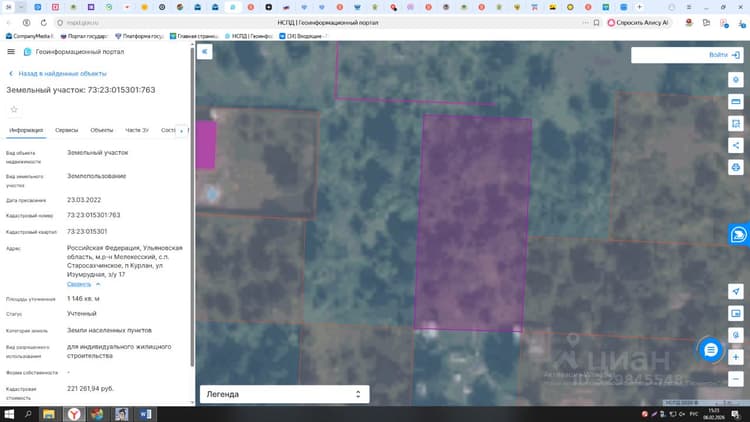Viewport: 750px width, 422px height.
Task: Print the current map
Action: tap(736, 167)
